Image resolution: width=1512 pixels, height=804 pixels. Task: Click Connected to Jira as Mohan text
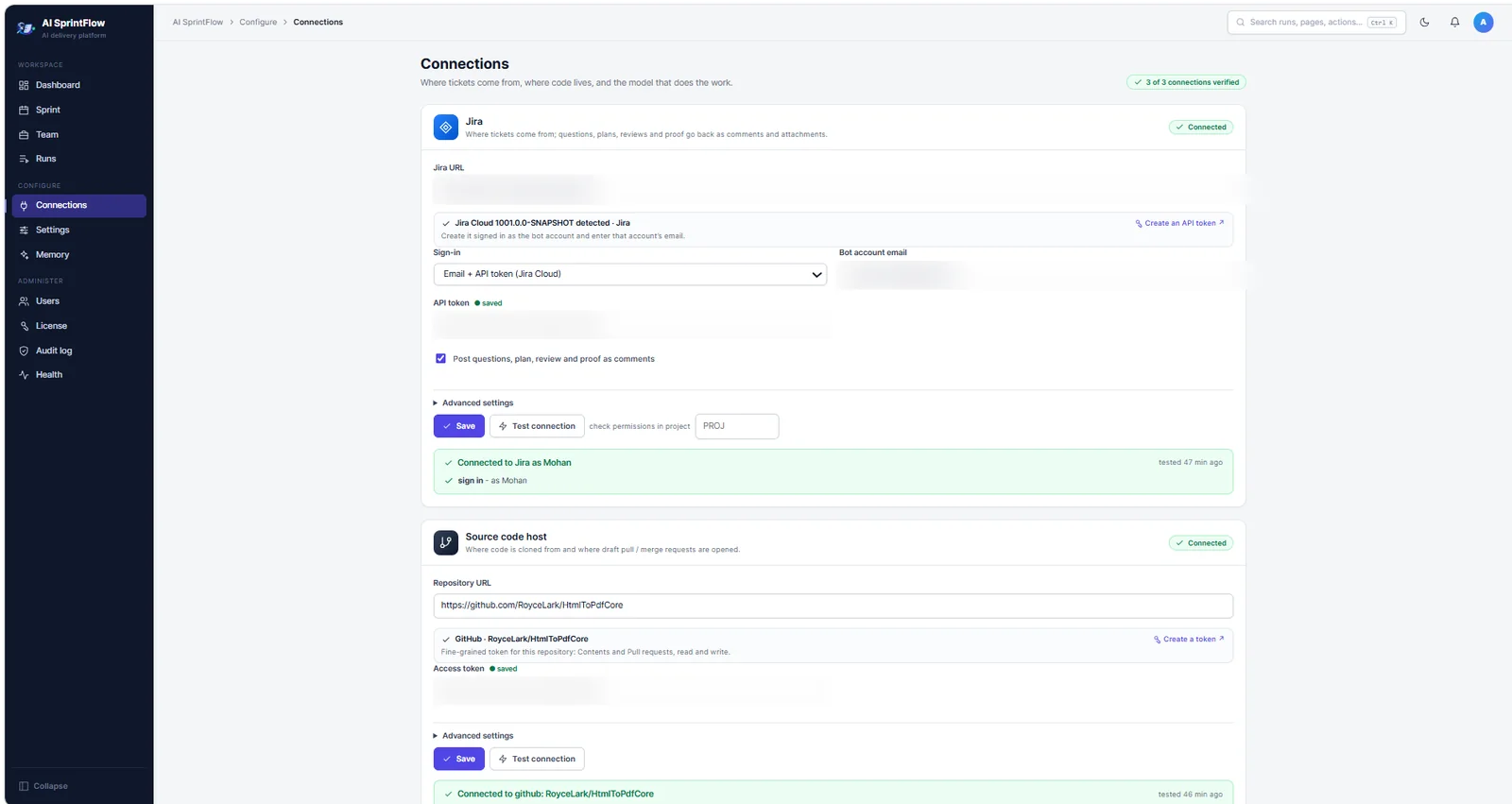pyautogui.click(x=514, y=463)
